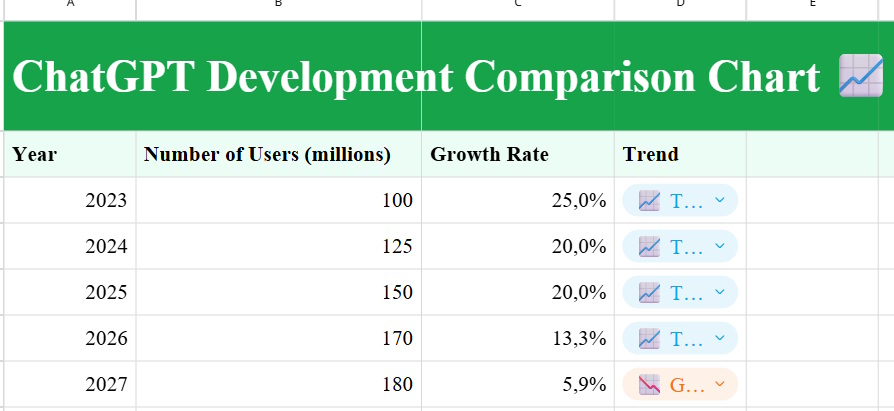Select the Growth Rate header cell
The image size is (894, 411).
[518, 154]
